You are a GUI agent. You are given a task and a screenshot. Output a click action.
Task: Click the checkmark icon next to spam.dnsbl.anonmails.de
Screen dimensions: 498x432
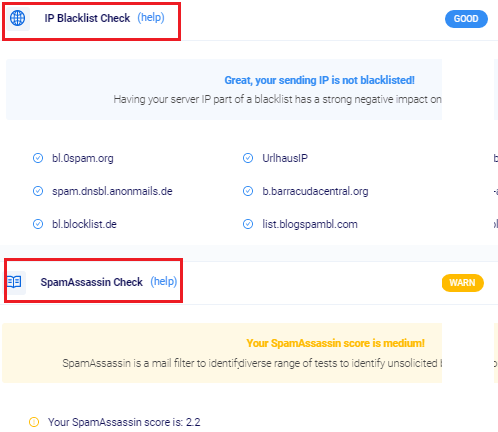[38, 191]
